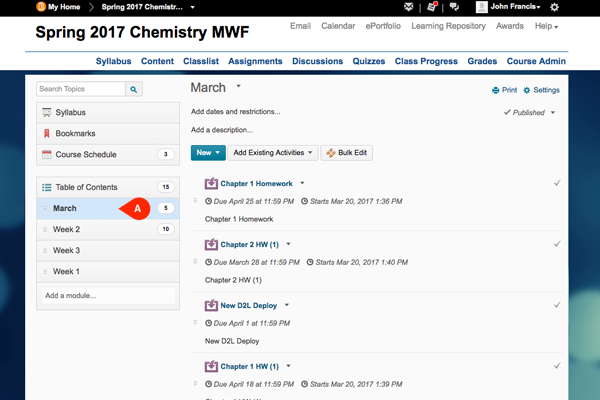Toggle the Chapter 1 Homework completion checkmark
Viewport: 600px width, 400px height.
point(557,184)
